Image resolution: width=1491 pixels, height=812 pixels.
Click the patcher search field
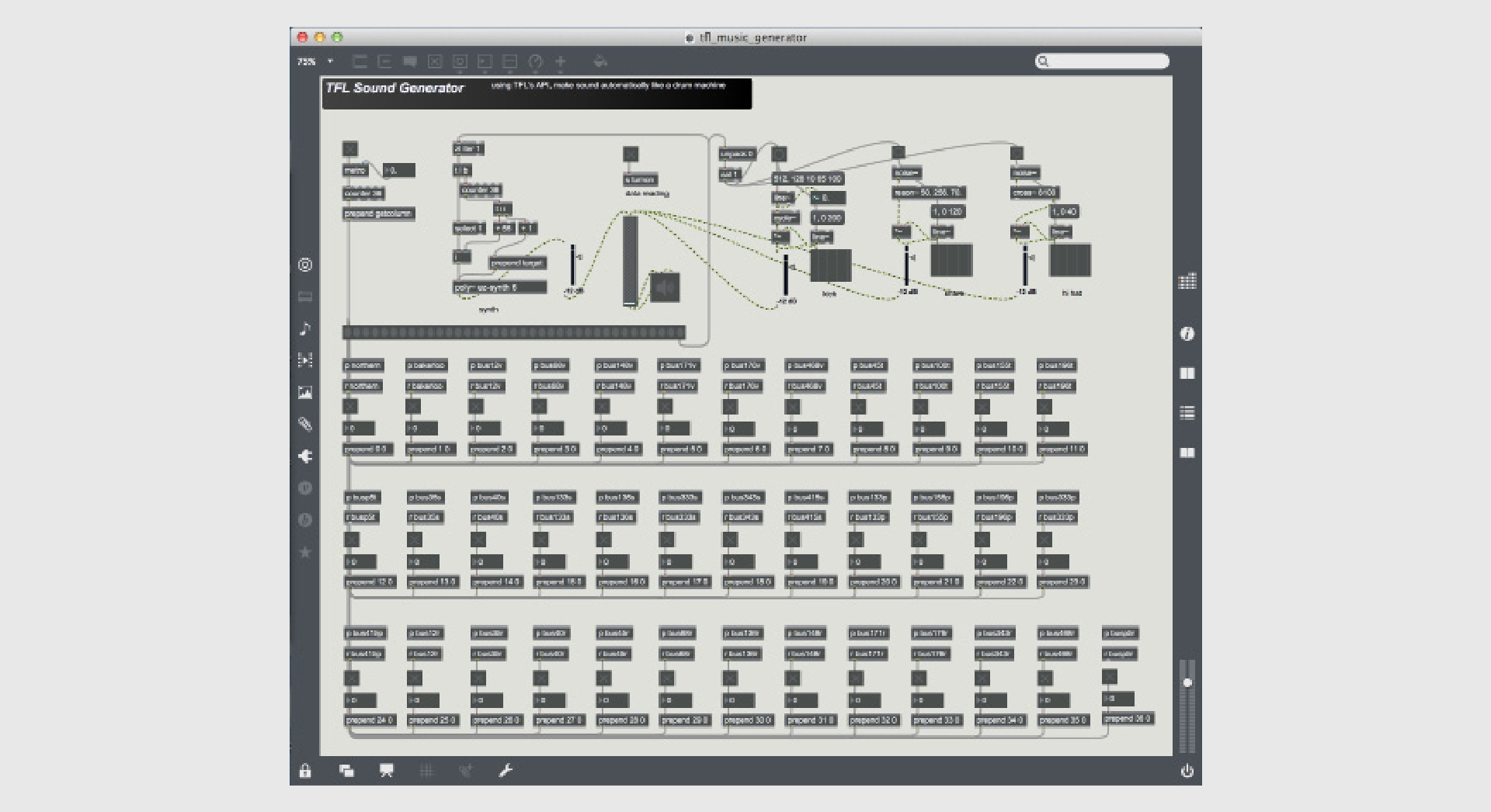(x=1102, y=61)
